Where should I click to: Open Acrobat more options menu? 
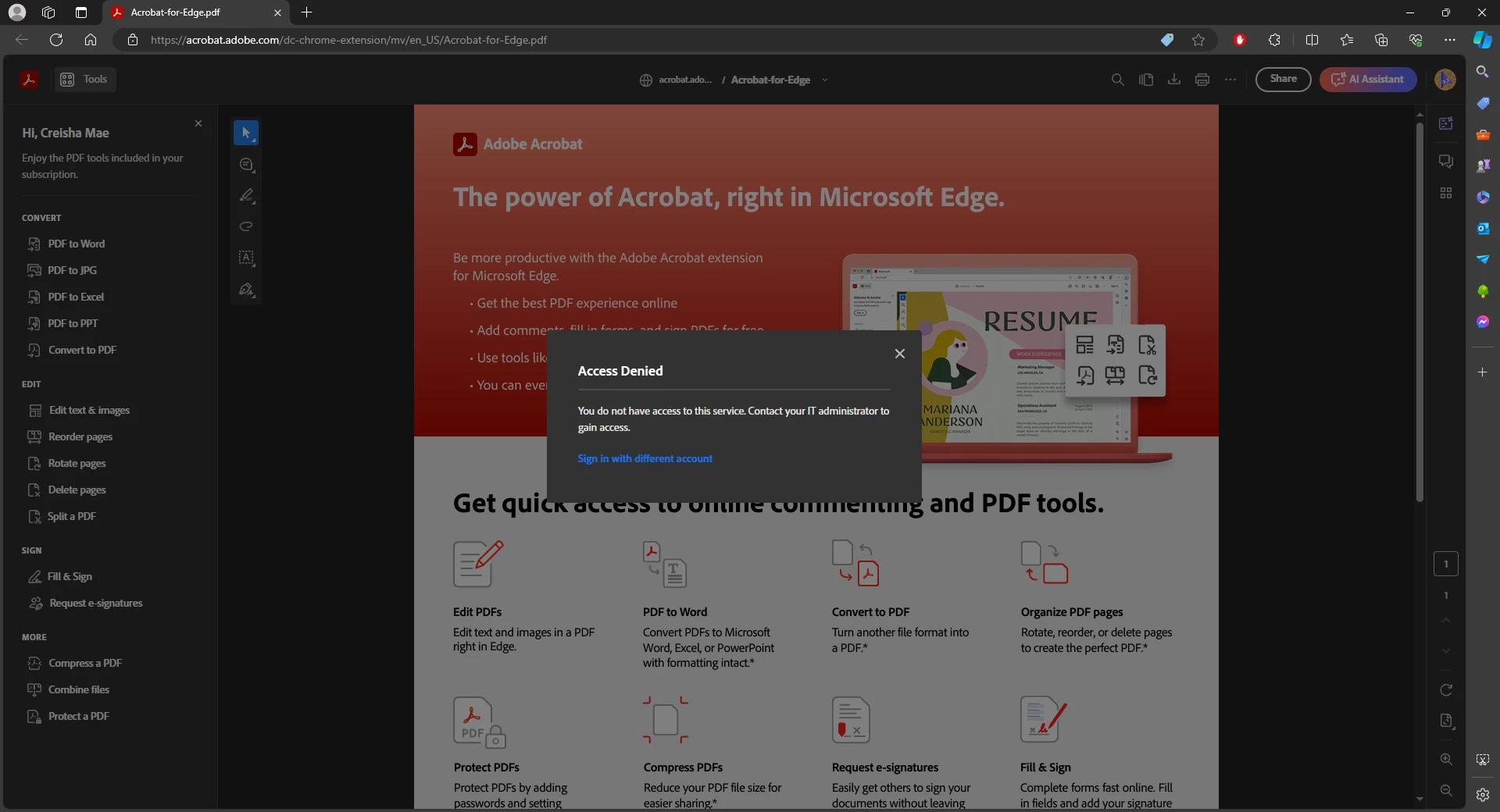point(1230,80)
